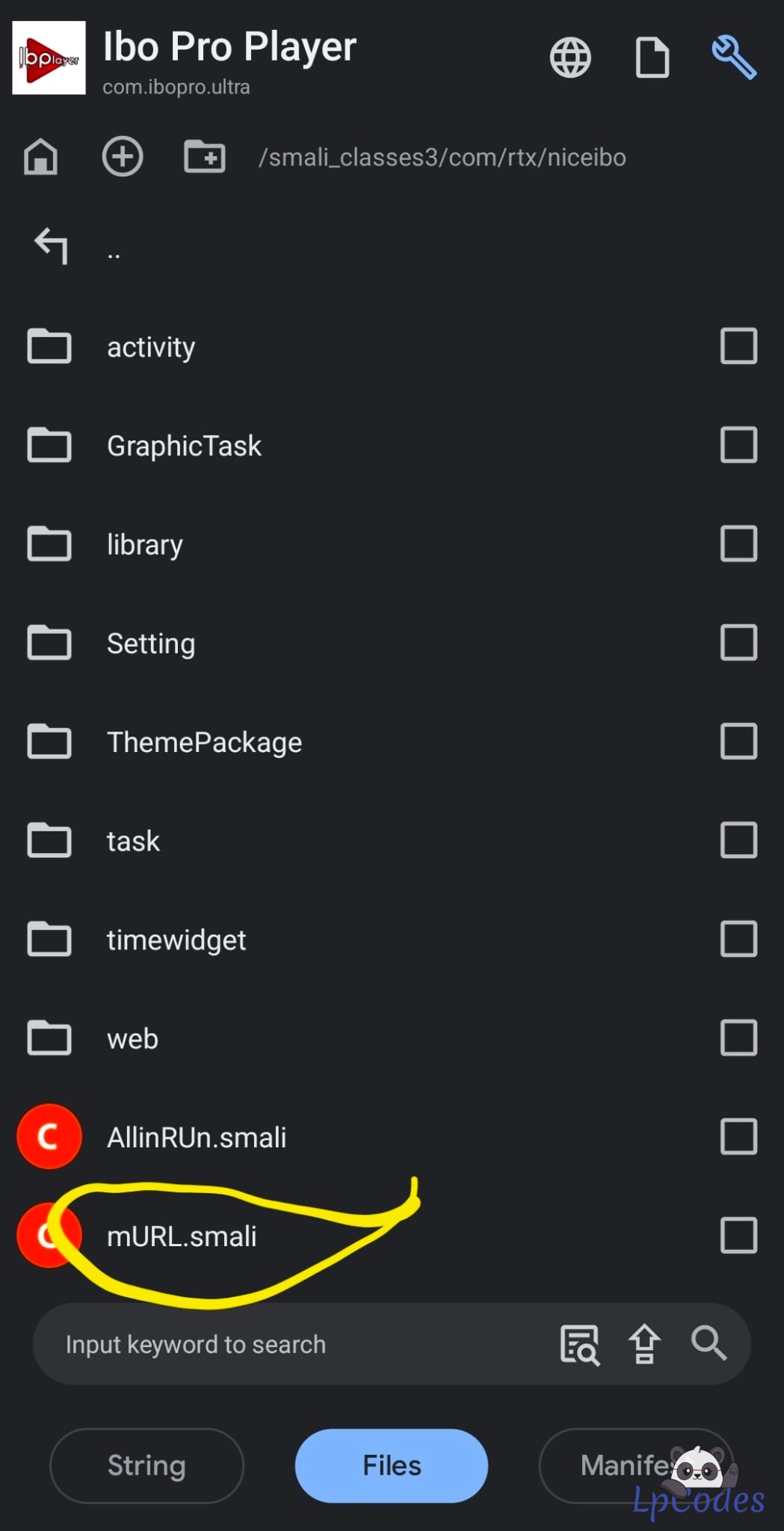Open search-in-files icon near the search bar
This screenshot has width=784, height=1531.
(x=581, y=1343)
